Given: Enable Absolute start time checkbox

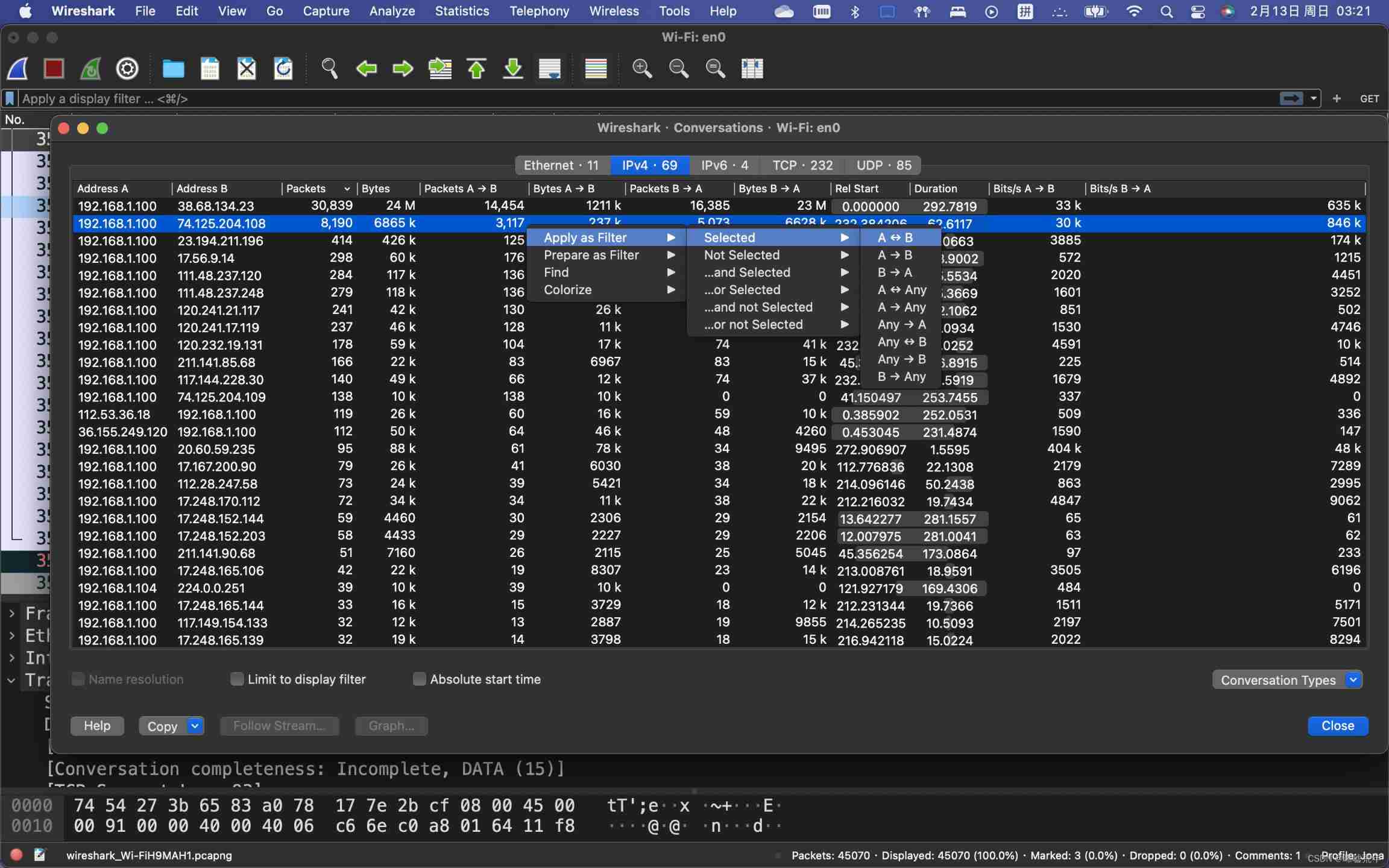Looking at the screenshot, I should (419, 679).
